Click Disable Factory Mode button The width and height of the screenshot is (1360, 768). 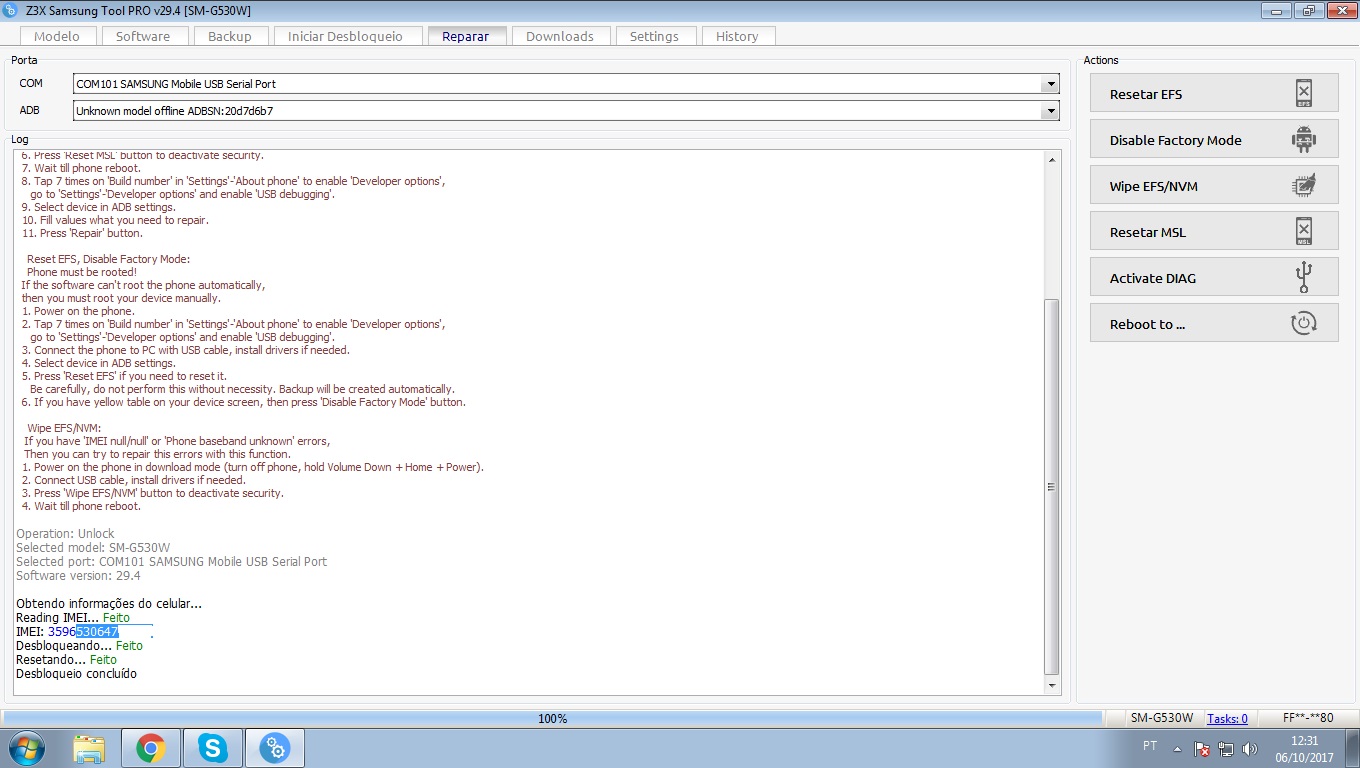tap(1214, 139)
